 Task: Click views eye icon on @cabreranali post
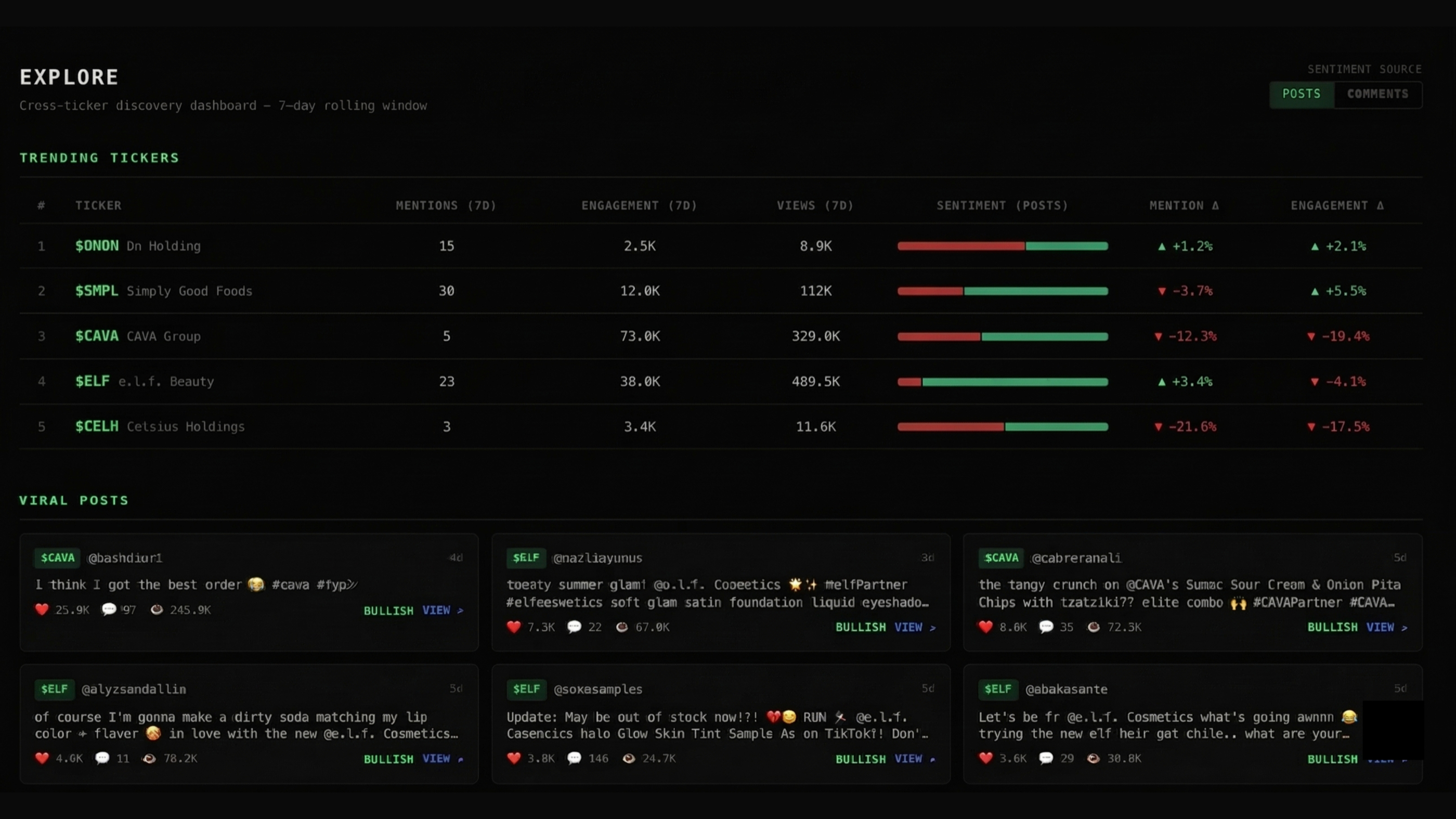click(x=1094, y=627)
